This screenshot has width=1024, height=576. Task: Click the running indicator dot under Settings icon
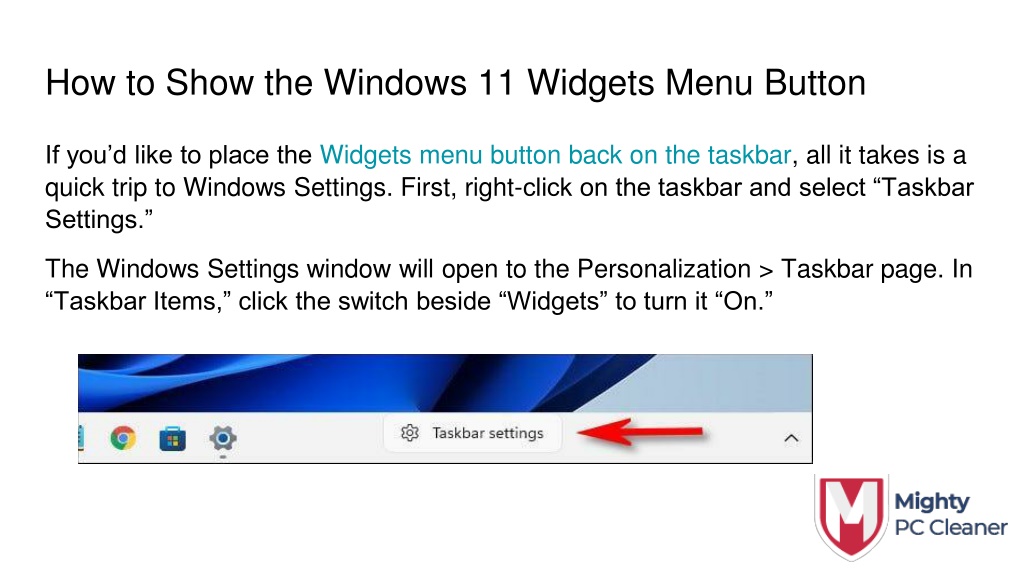pos(223,456)
